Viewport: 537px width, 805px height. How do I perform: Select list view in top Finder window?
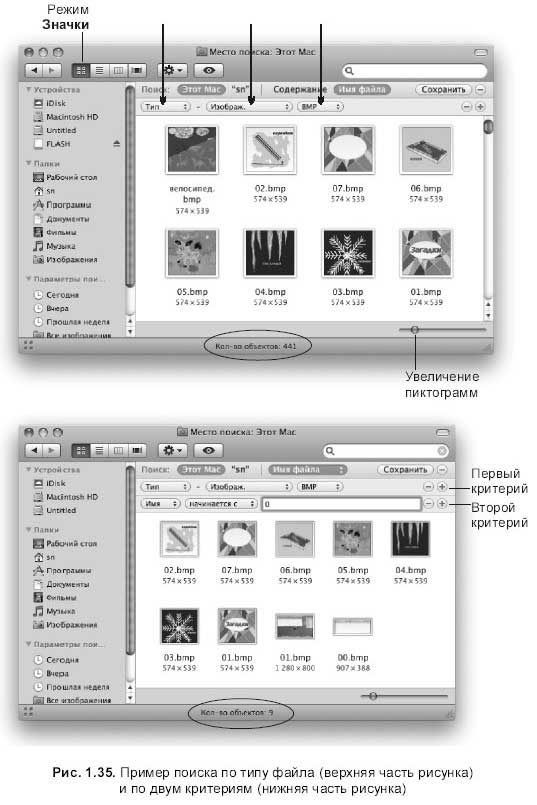[x=100, y=70]
